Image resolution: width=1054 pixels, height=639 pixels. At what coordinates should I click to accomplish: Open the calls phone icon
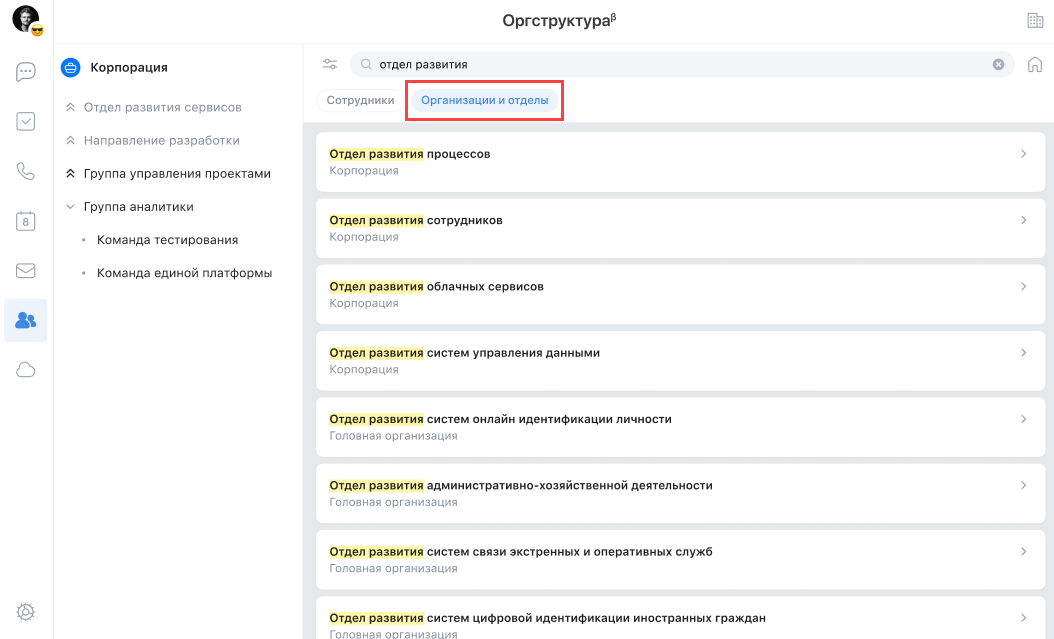tap(26, 171)
